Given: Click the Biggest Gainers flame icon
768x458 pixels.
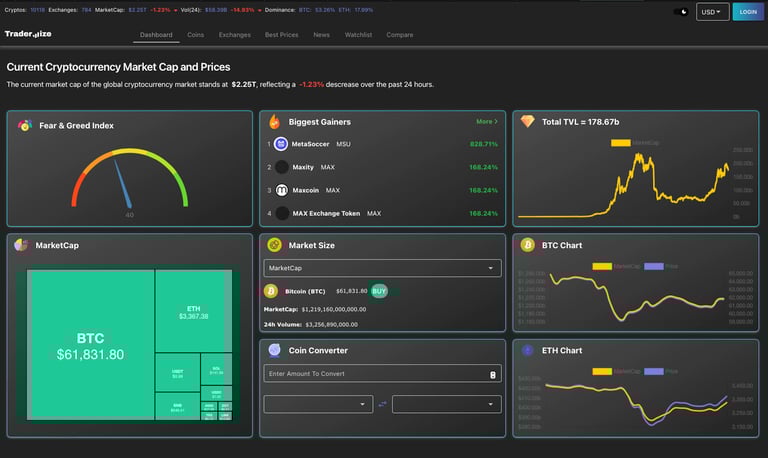Looking at the screenshot, I should [275, 121].
